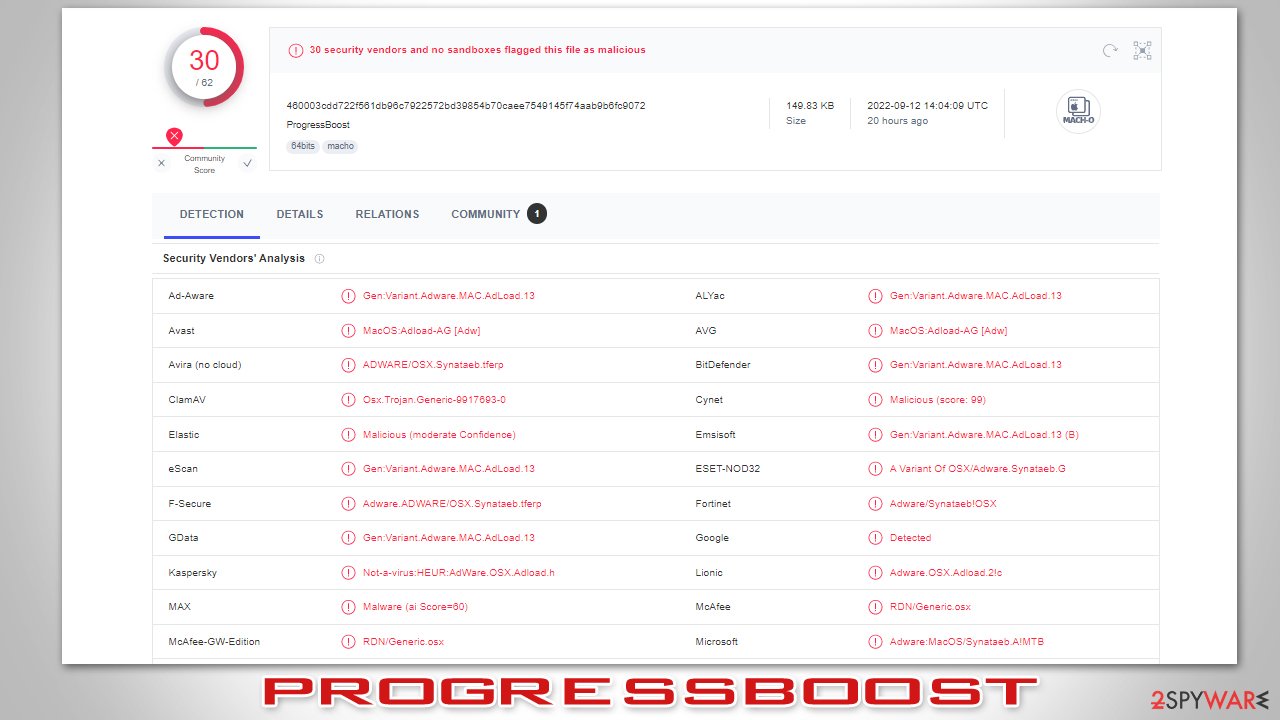Open the RELATIONS tab
The height and width of the screenshot is (720, 1280).
tap(387, 214)
